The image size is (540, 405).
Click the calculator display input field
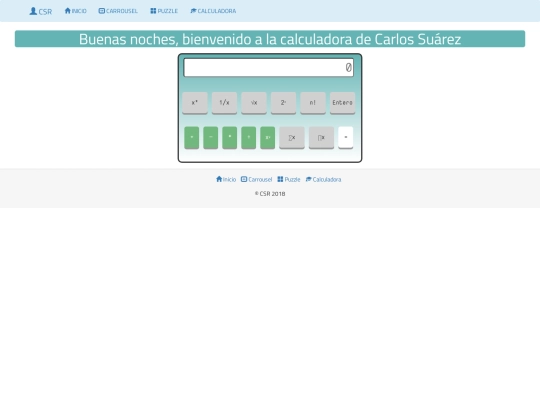(x=269, y=68)
